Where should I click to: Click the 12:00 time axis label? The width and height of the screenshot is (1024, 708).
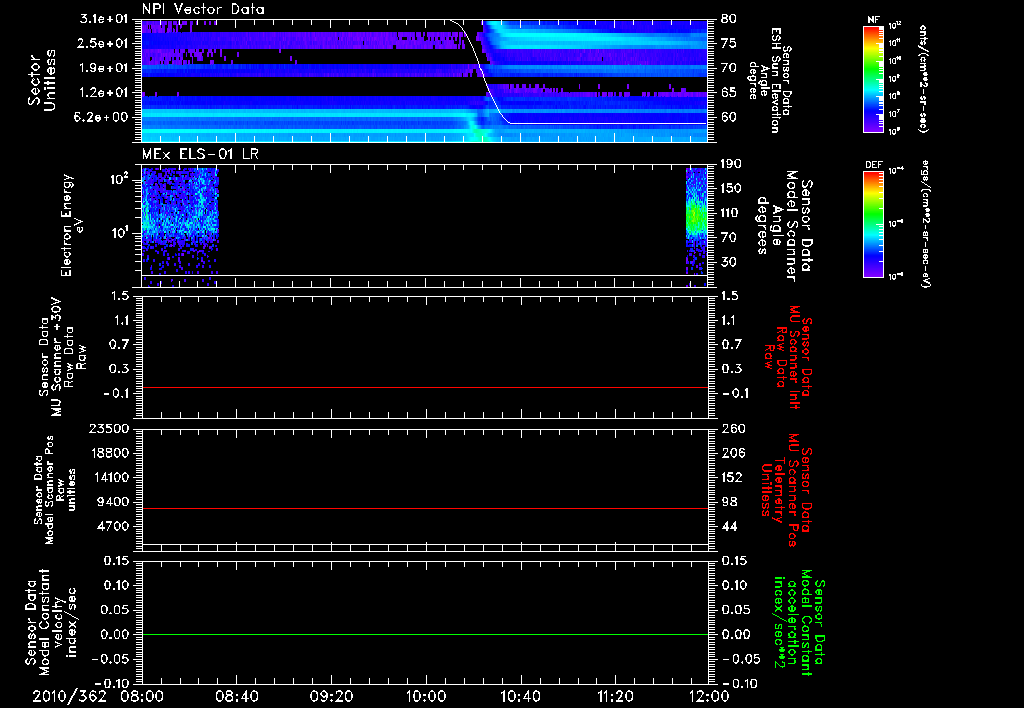coord(709,696)
